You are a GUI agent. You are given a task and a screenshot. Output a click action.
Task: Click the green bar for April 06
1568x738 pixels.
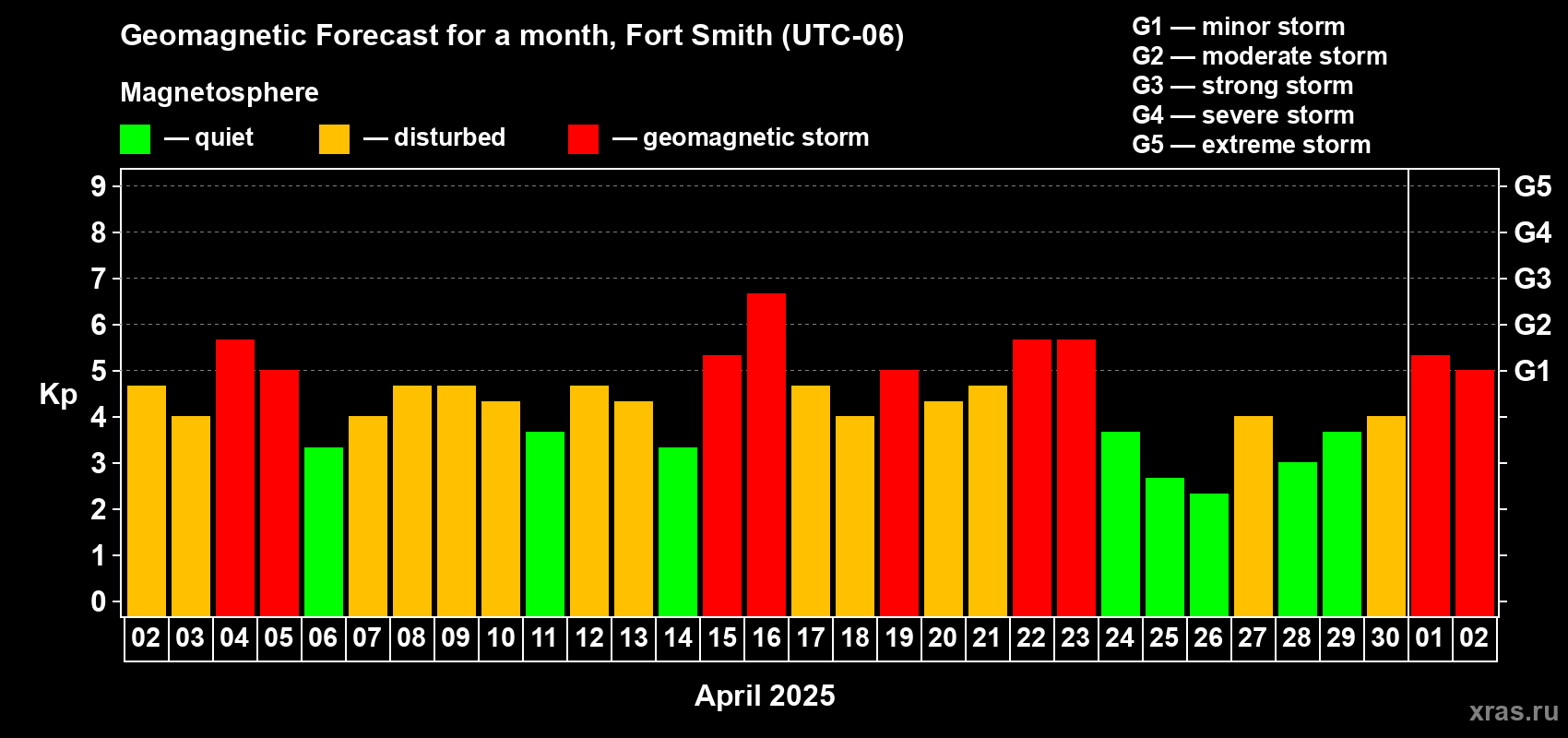click(324, 531)
